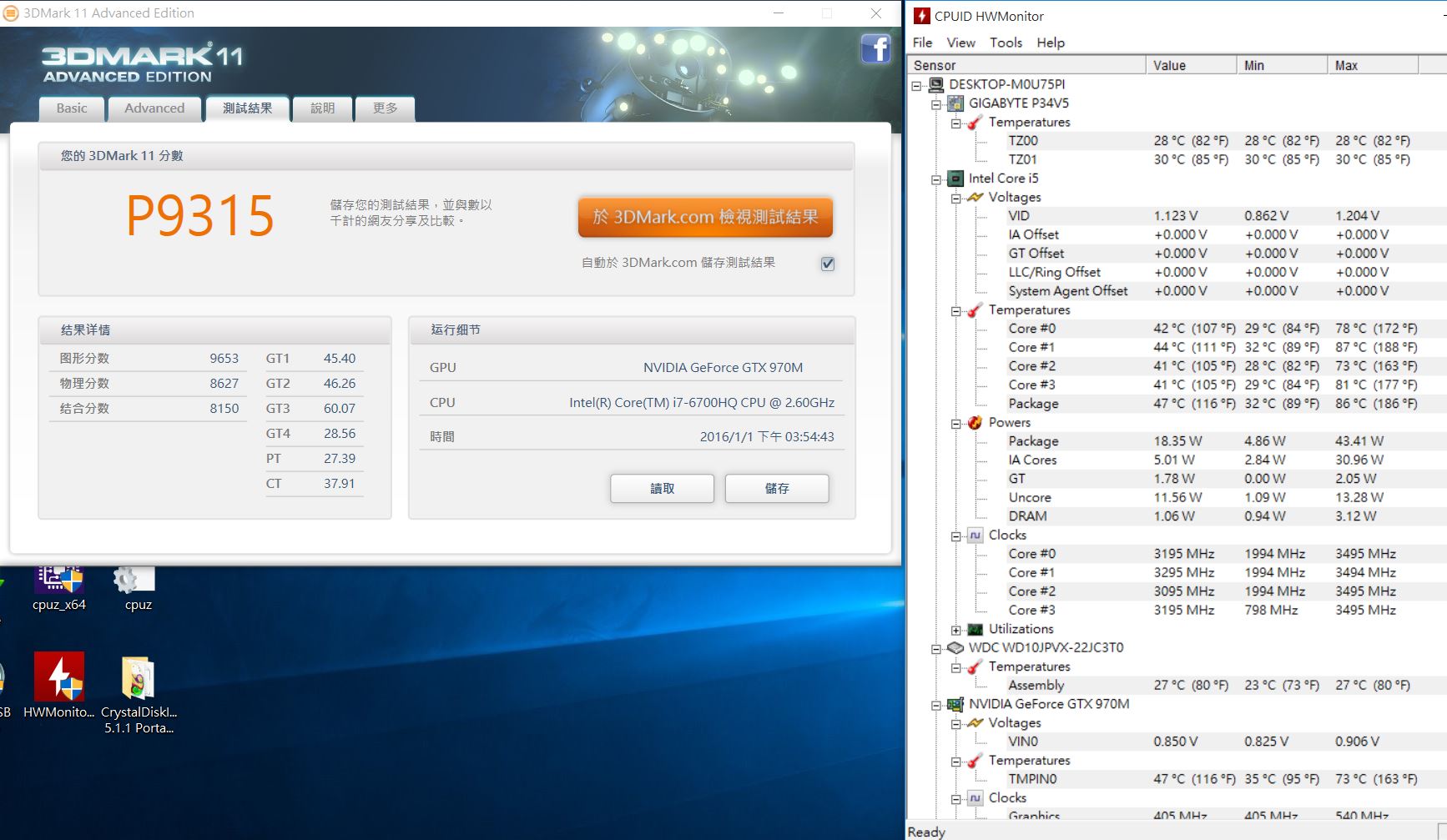This screenshot has height=840, width=1447.
Task: Click the Voltages icon under NVIDIA GeForce GTX 970M
Action: point(975,722)
